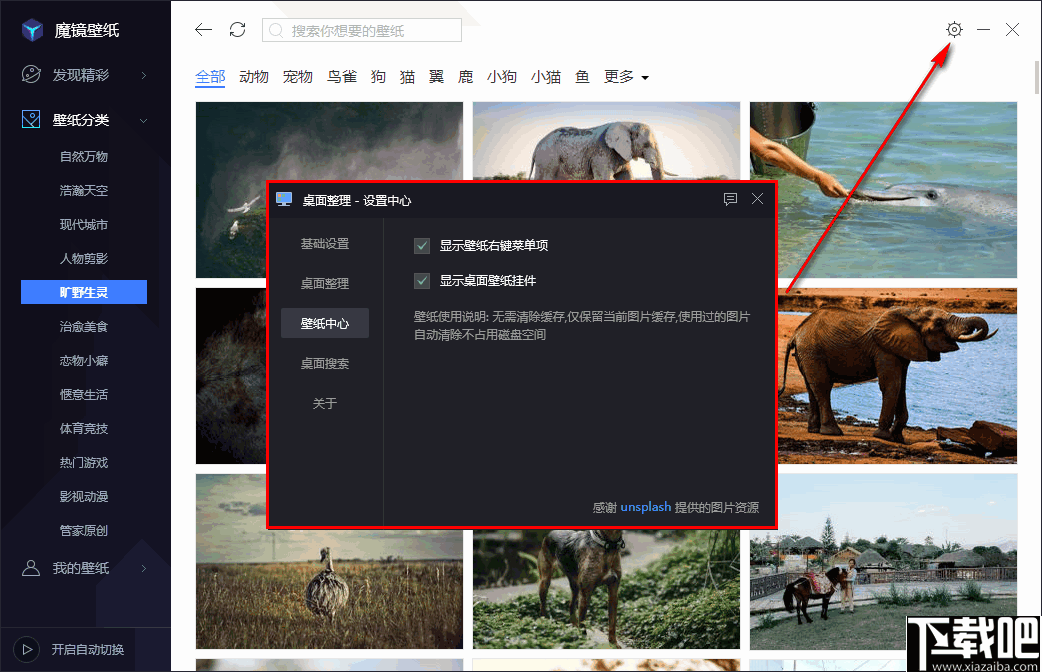Open the settings gear icon
1042x672 pixels.
[954, 30]
